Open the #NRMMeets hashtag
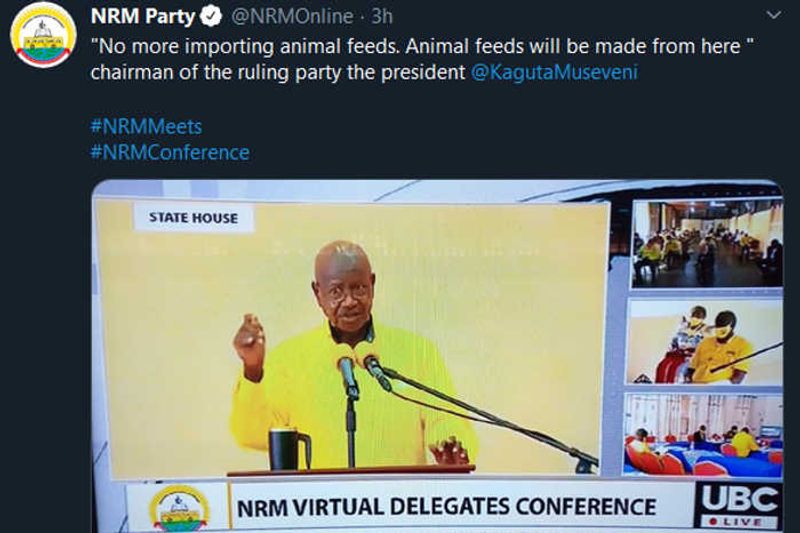800x533 pixels. tap(145, 127)
